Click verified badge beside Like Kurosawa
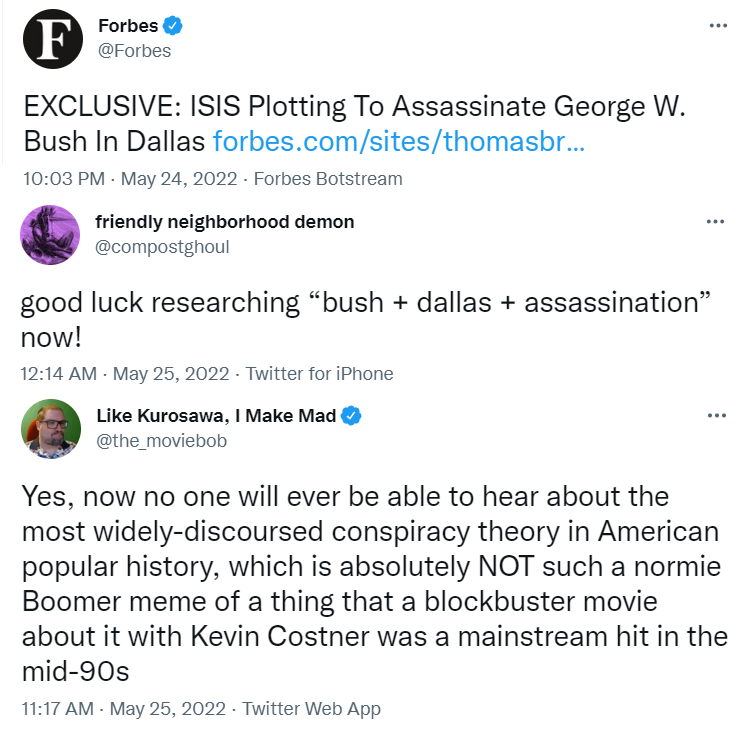 tap(351, 415)
